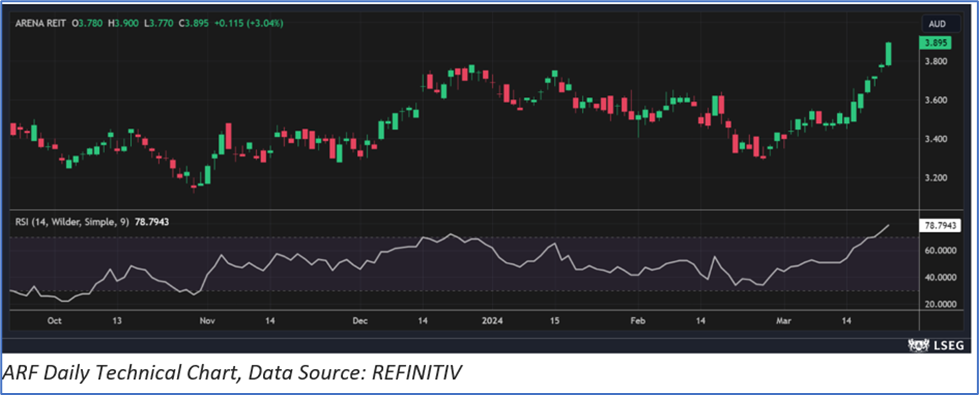Click the Dec date axis label
979x395 pixels.
tap(360, 321)
